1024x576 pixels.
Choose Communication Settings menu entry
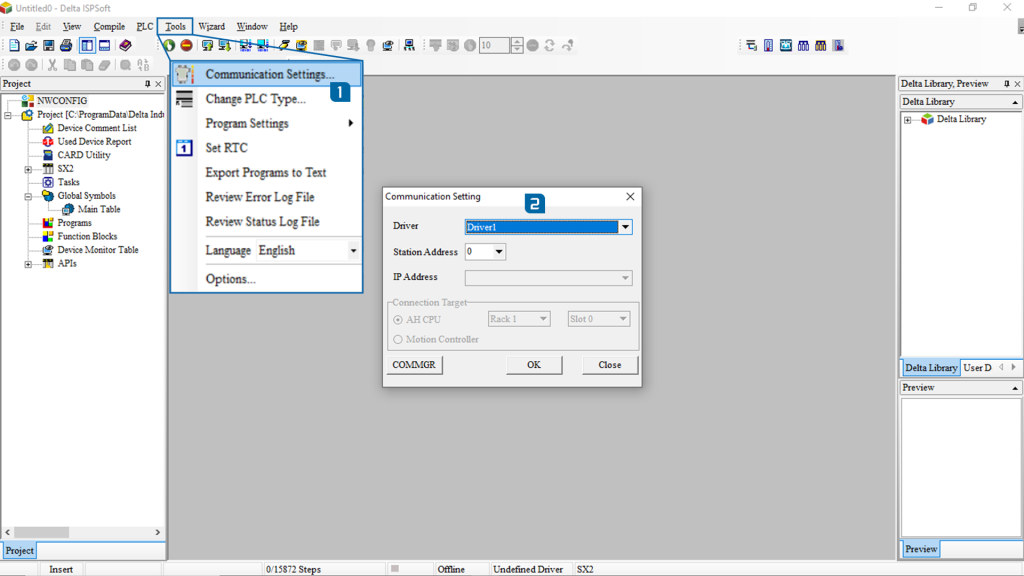click(267, 74)
